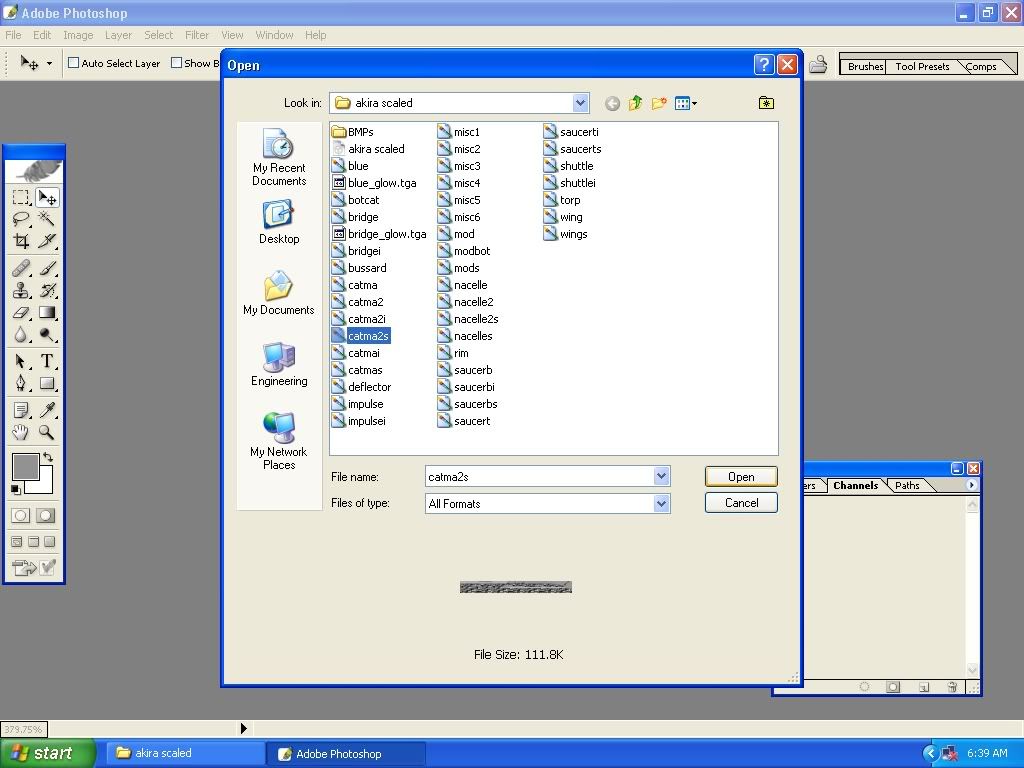Go to My Recent Documents
Screen dimensions: 1024x768
(279, 158)
